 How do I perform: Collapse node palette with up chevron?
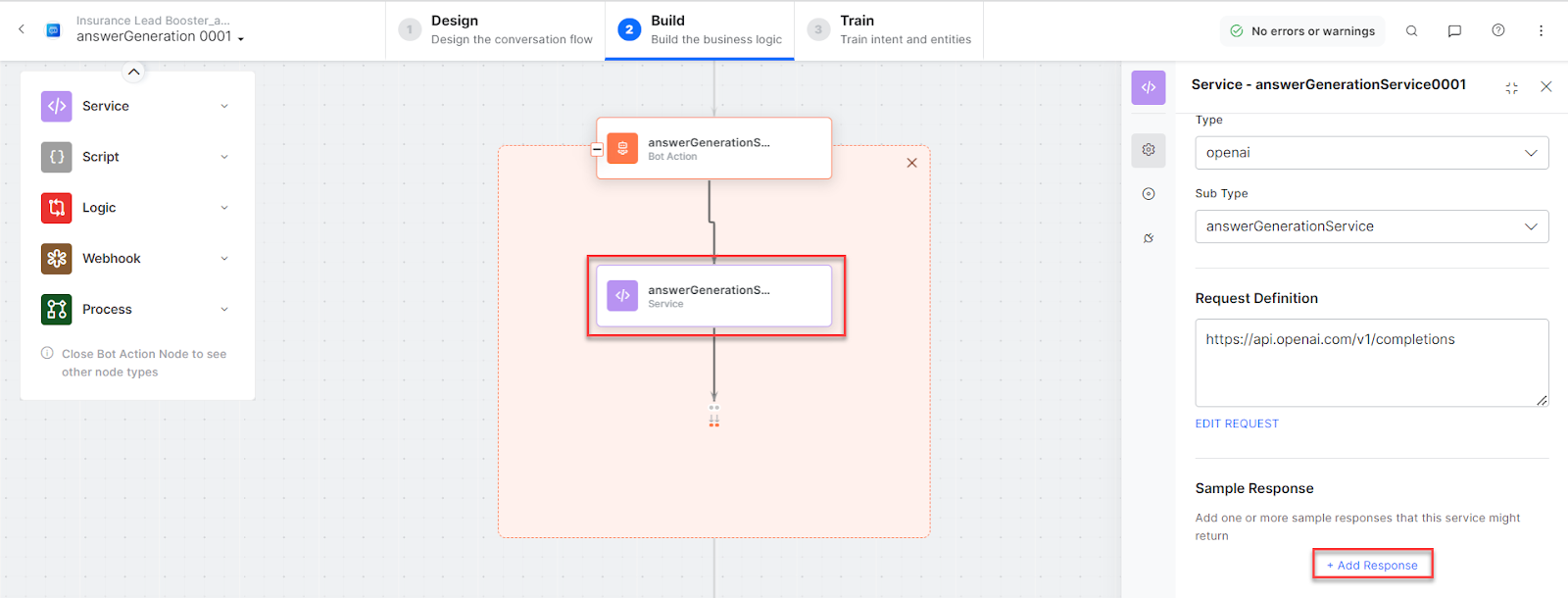click(x=134, y=72)
